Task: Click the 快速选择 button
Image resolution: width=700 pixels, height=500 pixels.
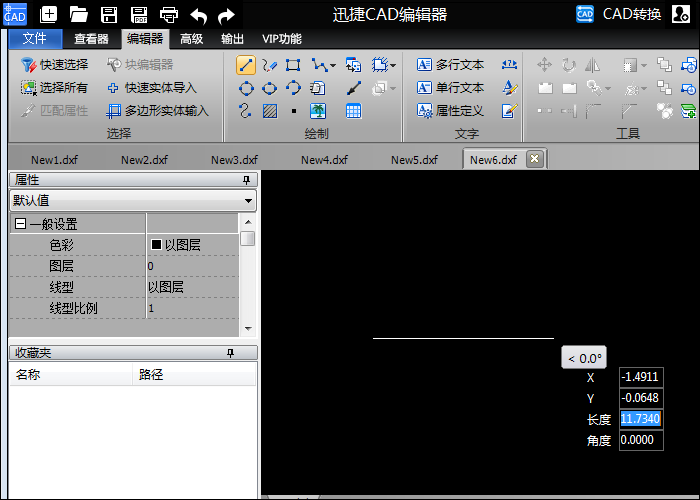Action: coord(54,65)
